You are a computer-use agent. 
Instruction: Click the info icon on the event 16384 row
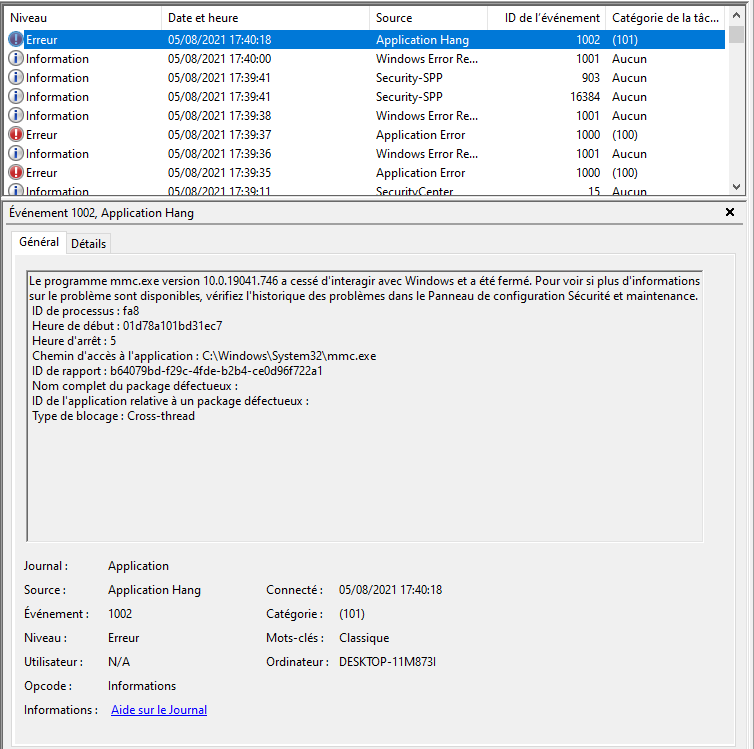16,97
